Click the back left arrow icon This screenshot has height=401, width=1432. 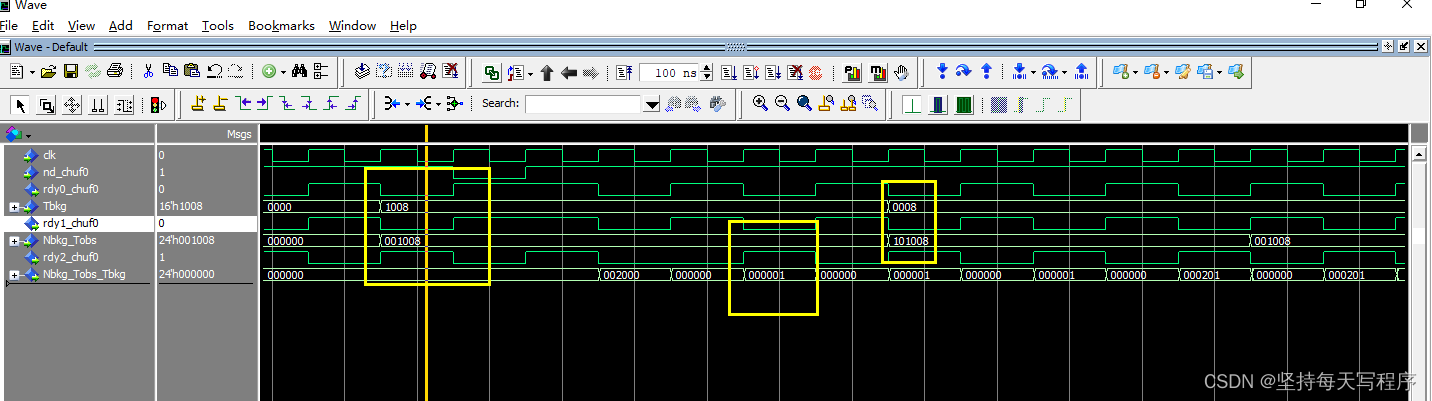[x=568, y=72]
